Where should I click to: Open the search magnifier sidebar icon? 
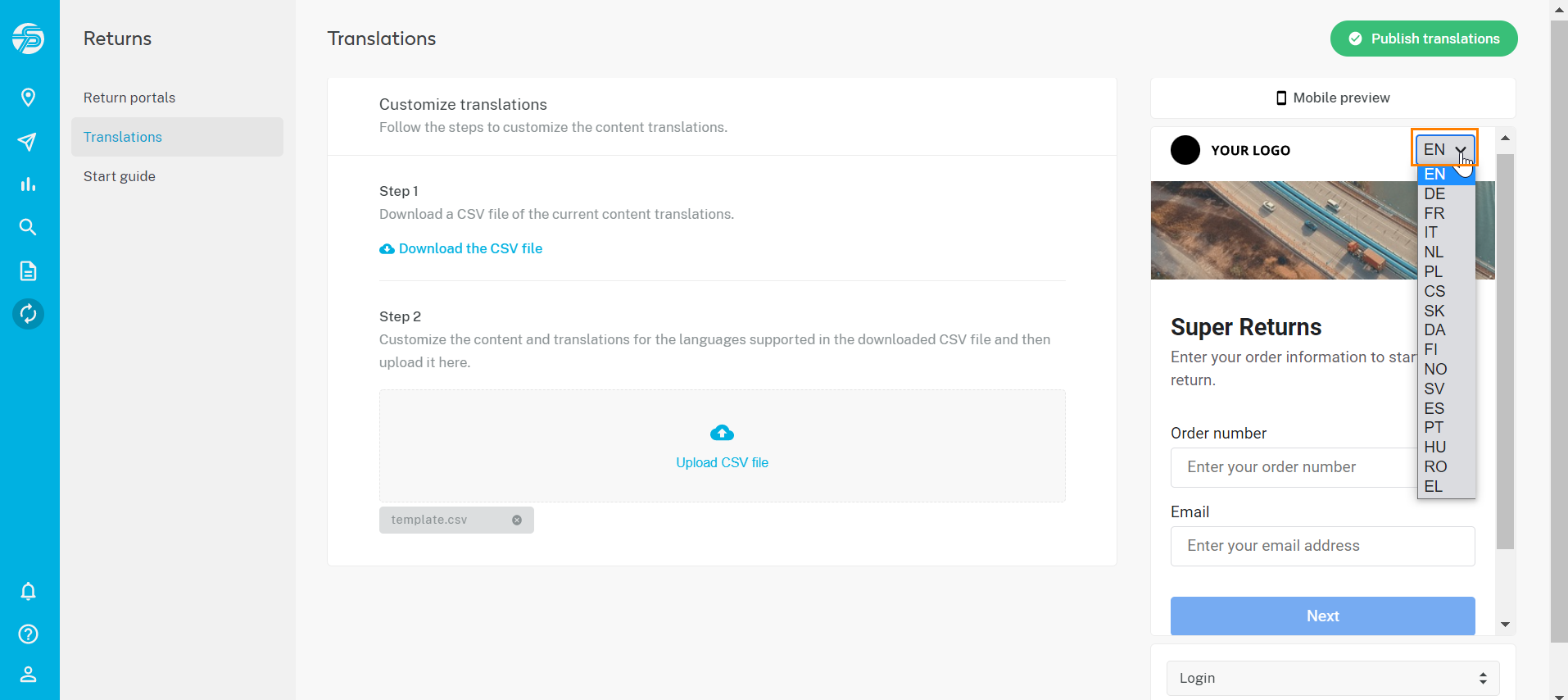click(28, 227)
